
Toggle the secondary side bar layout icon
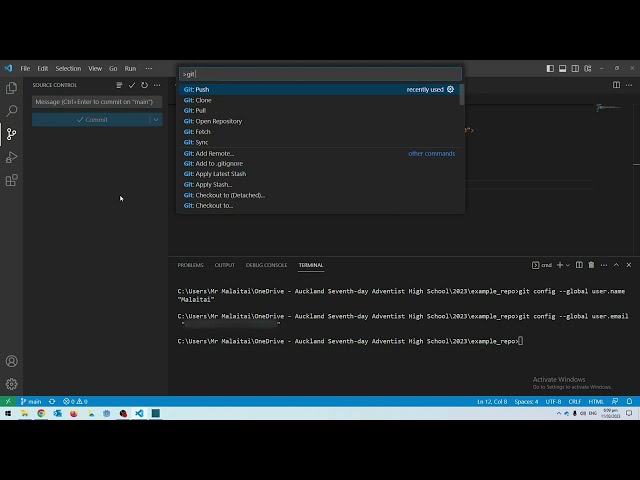(x=575, y=69)
